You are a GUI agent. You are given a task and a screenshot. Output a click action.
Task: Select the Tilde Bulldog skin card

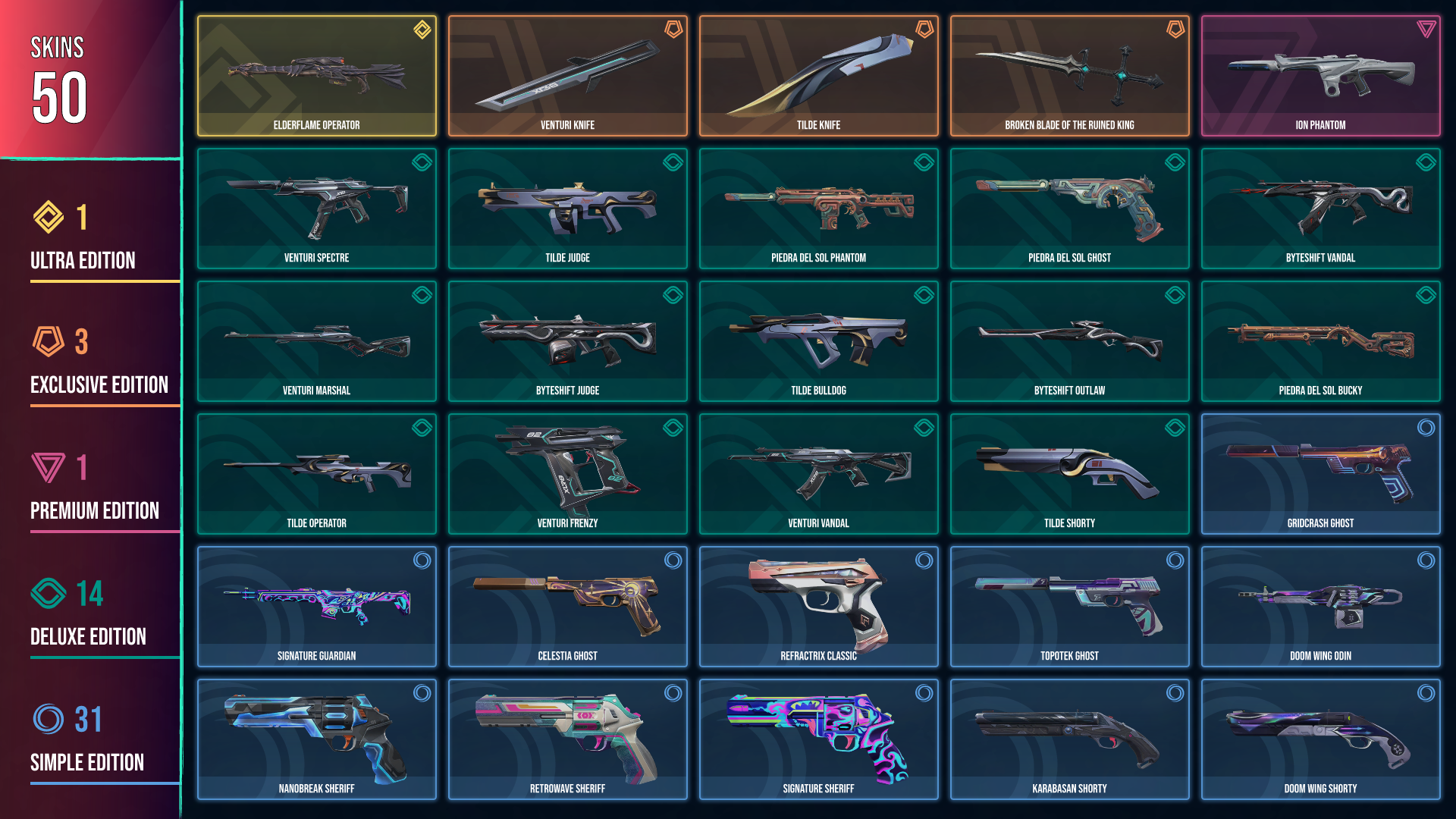pyautogui.click(x=819, y=341)
